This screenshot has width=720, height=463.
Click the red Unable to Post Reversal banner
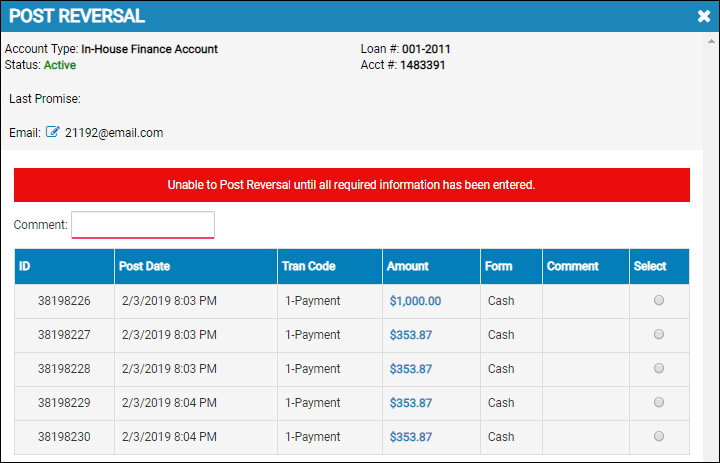click(352, 185)
